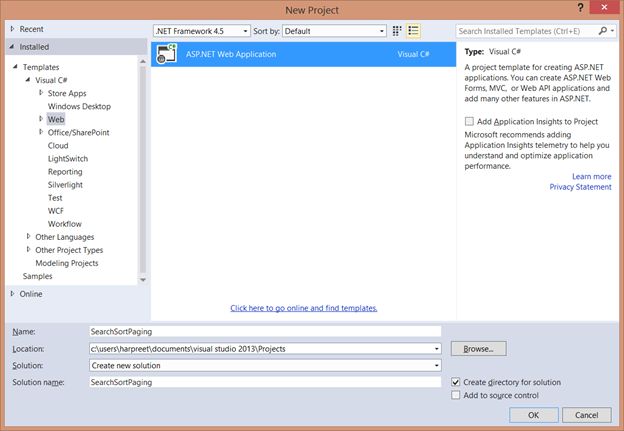Open the dialog help question mark
624x431 pixels.
click(581, 8)
